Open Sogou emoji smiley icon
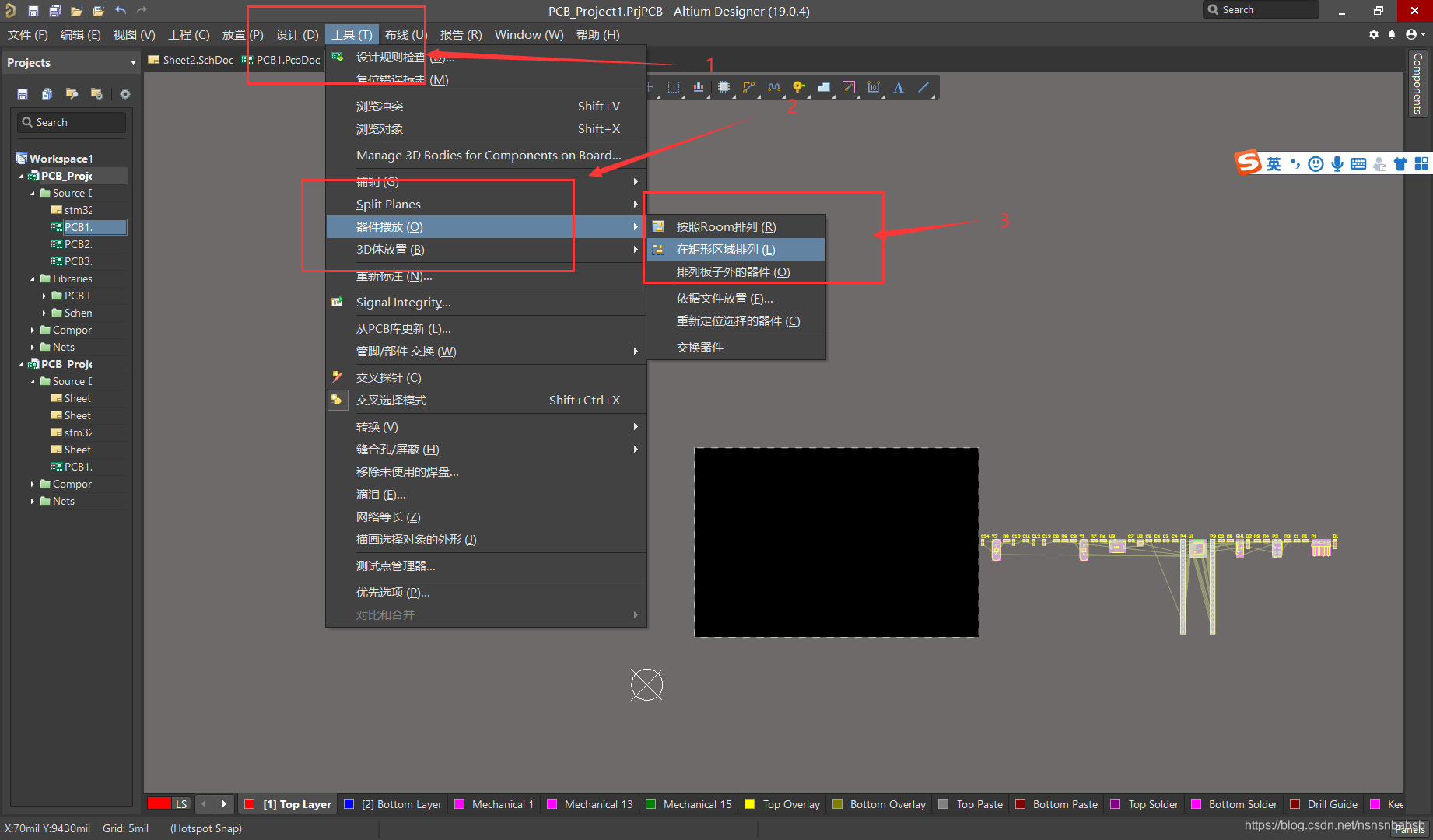 click(x=1316, y=163)
